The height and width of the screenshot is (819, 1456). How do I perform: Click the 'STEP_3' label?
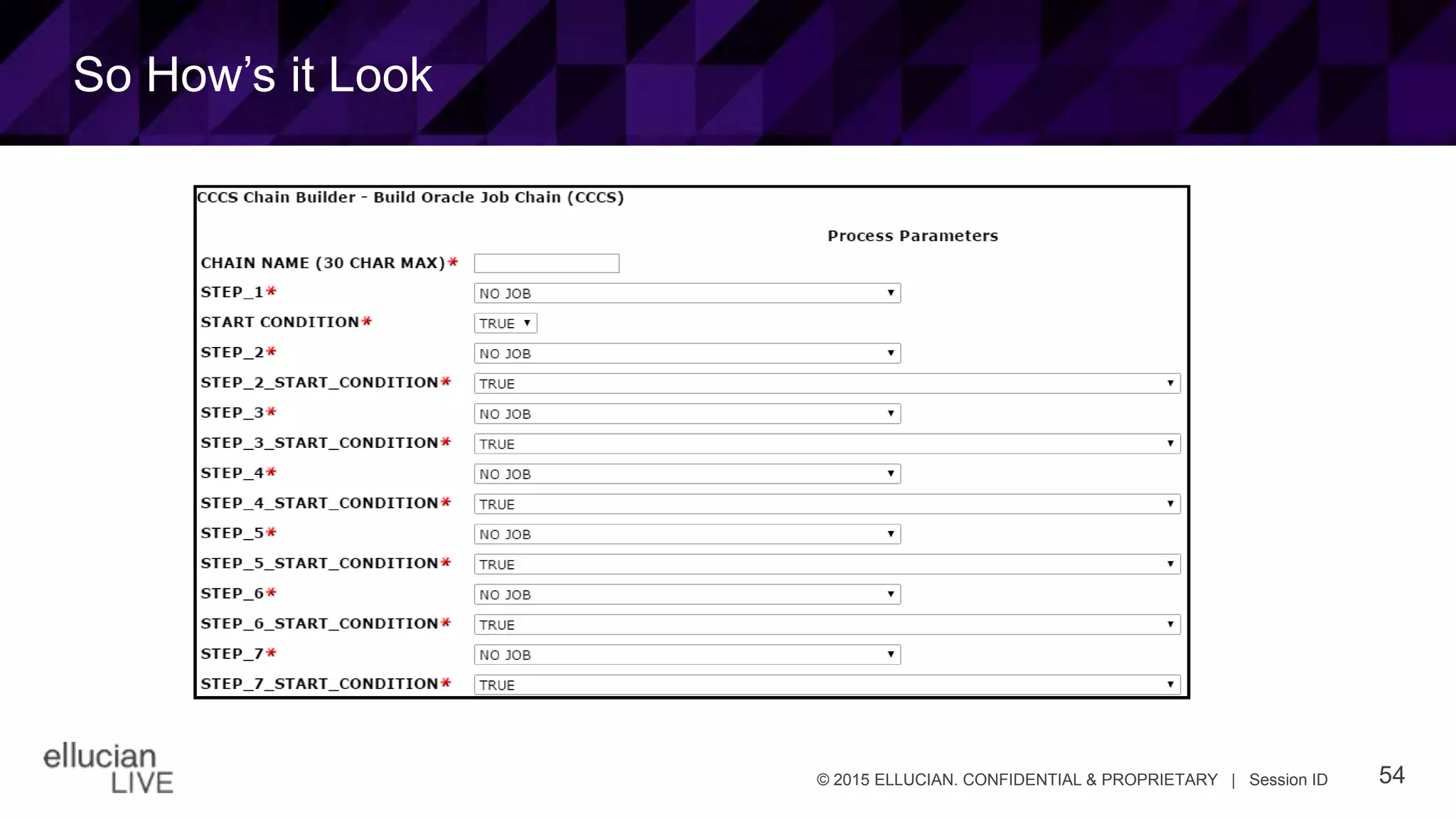click(232, 413)
